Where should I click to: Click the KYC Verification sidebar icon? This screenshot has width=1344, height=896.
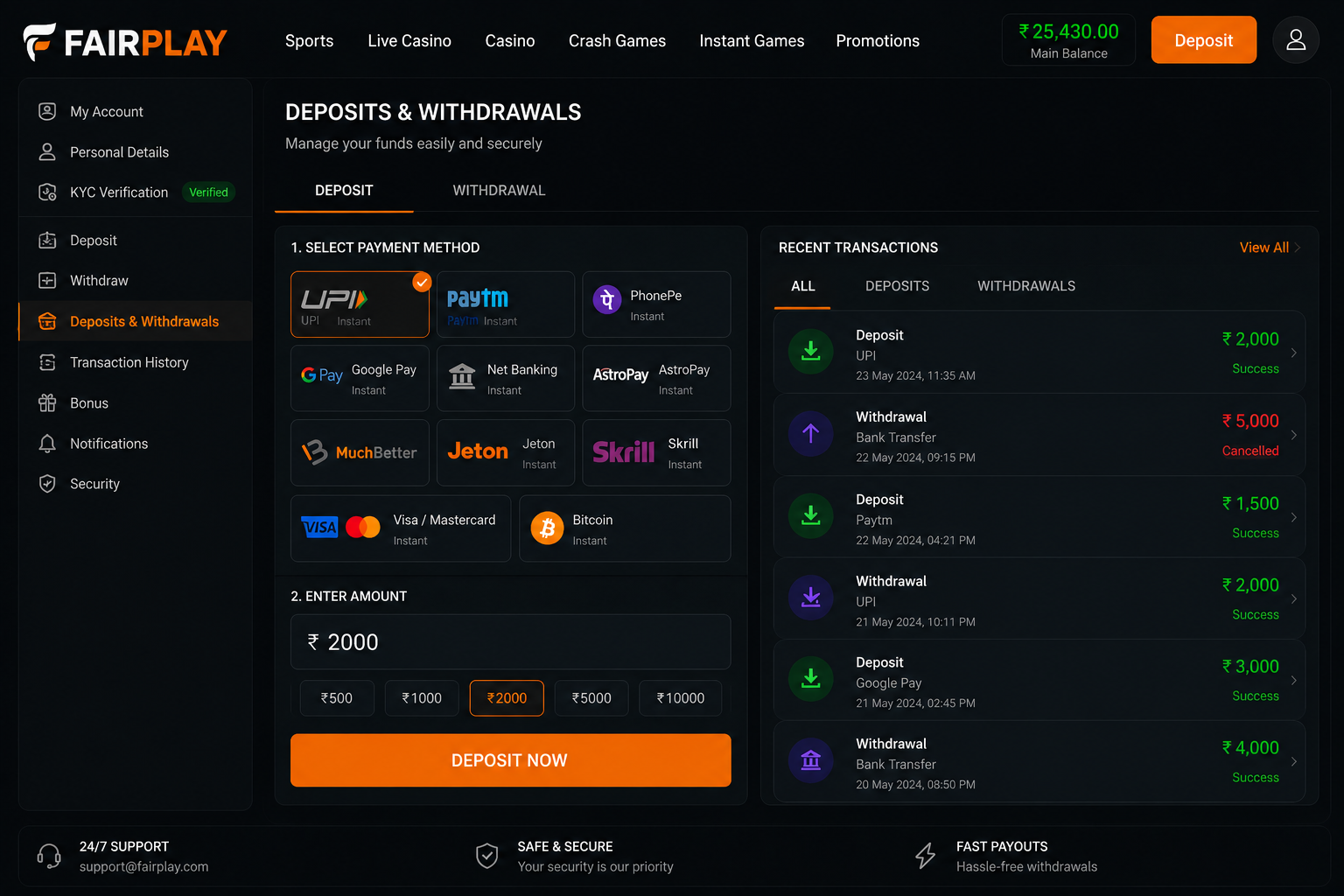click(x=47, y=192)
